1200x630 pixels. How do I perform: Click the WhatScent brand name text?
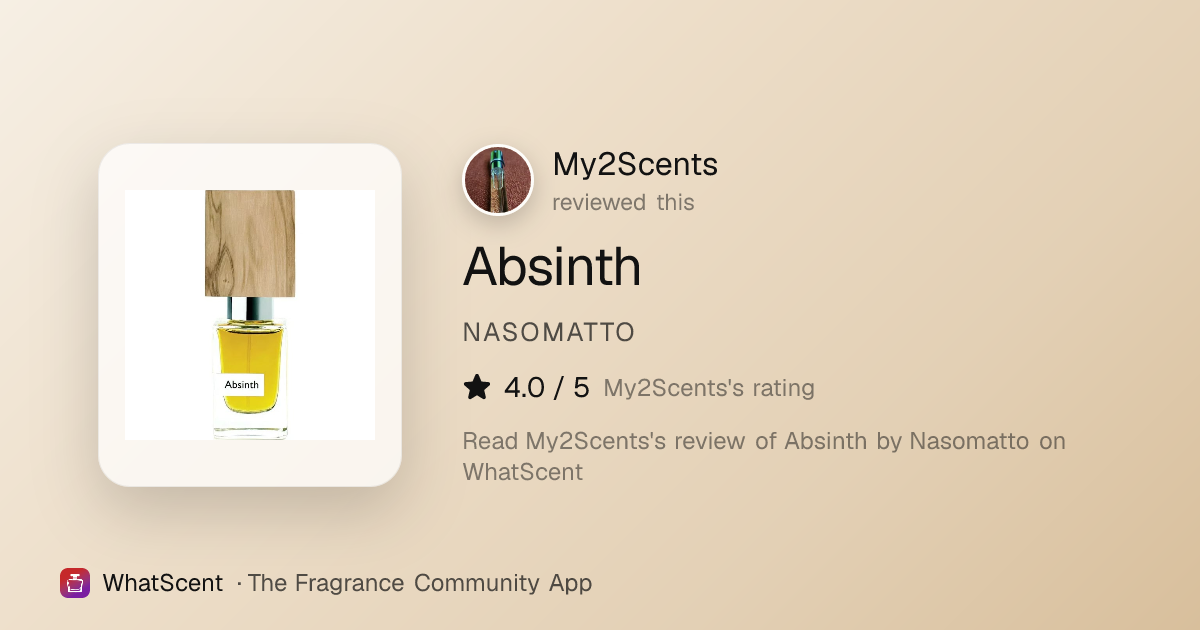click(163, 583)
